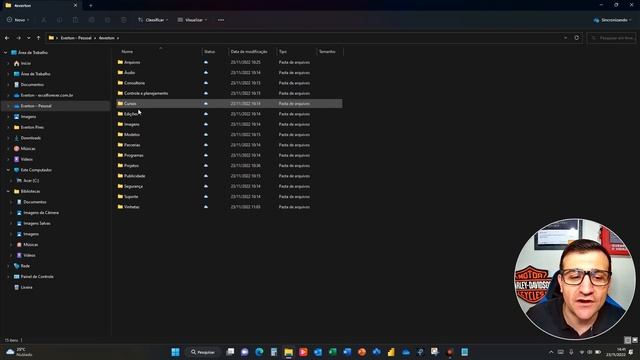Open the Novo (new item) menu
640x360 pixels.
click(18, 20)
